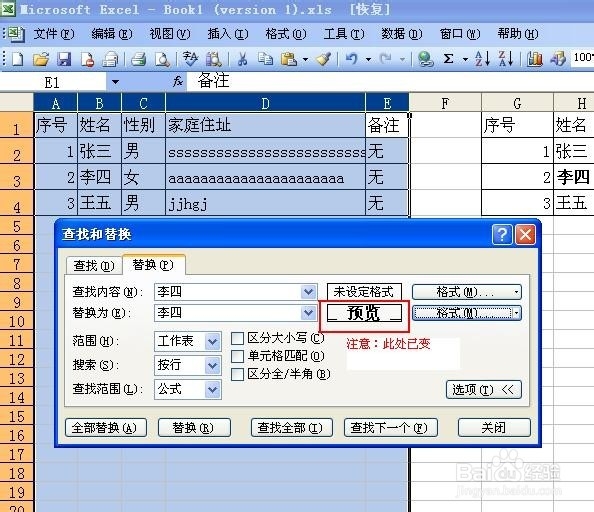Open the 格式(O) menu
This screenshot has height=512, width=594.
[286, 34]
